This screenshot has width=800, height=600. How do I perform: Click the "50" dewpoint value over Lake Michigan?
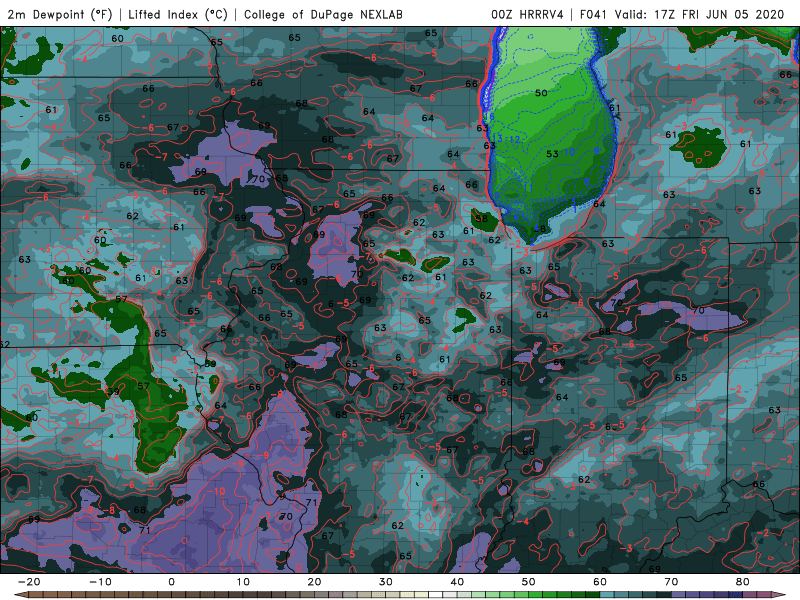(x=541, y=93)
